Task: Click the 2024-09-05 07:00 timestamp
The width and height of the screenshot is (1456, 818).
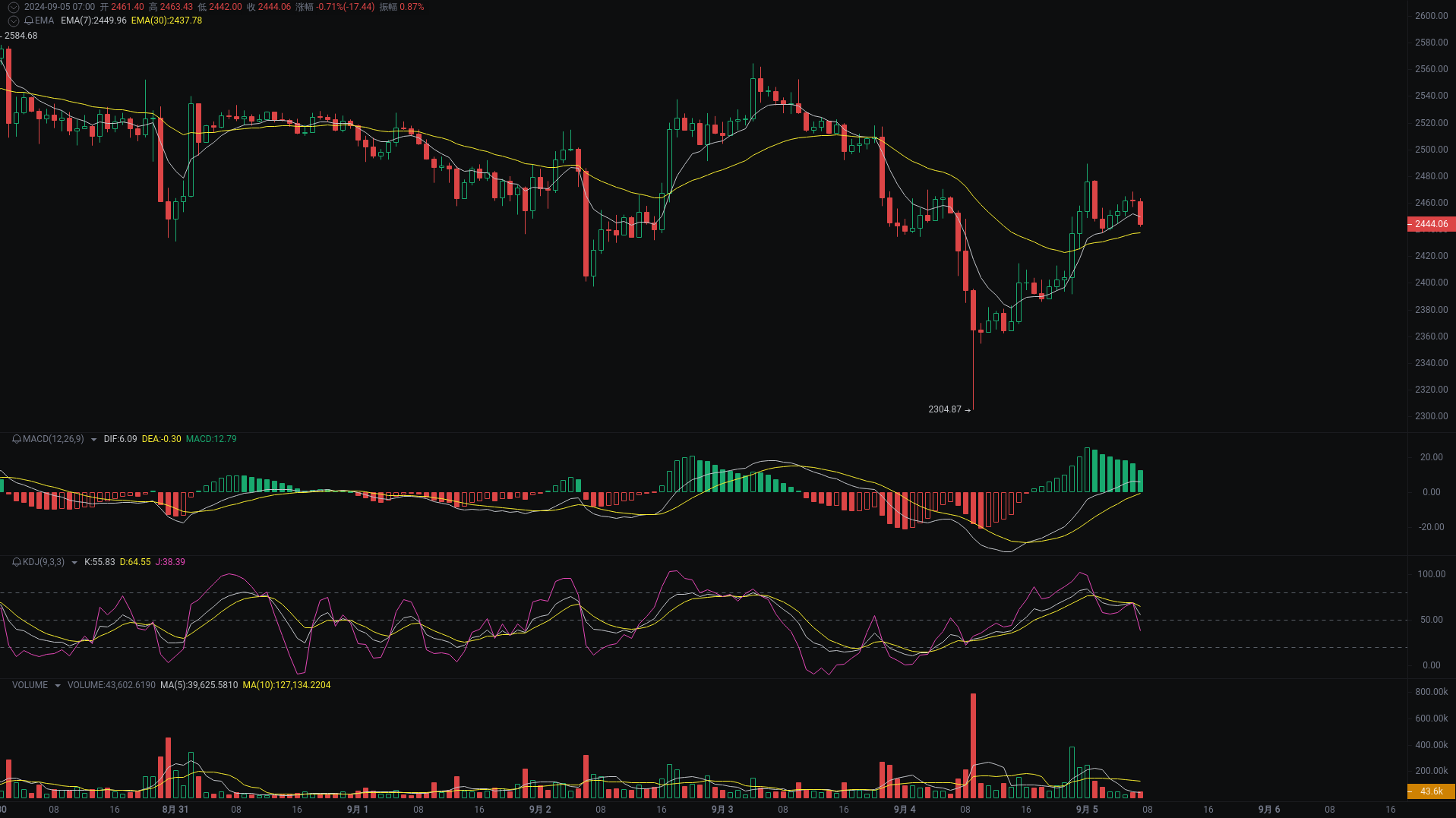Action: [59, 7]
